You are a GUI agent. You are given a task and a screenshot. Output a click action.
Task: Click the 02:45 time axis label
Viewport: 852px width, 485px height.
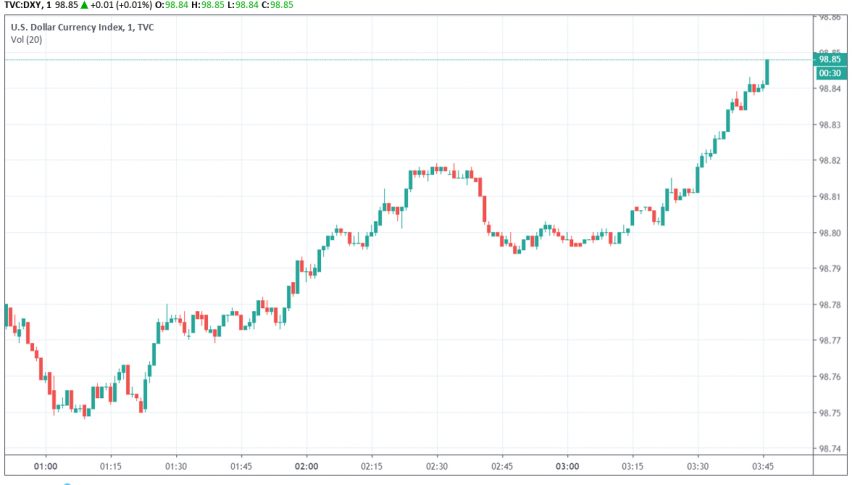point(502,467)
